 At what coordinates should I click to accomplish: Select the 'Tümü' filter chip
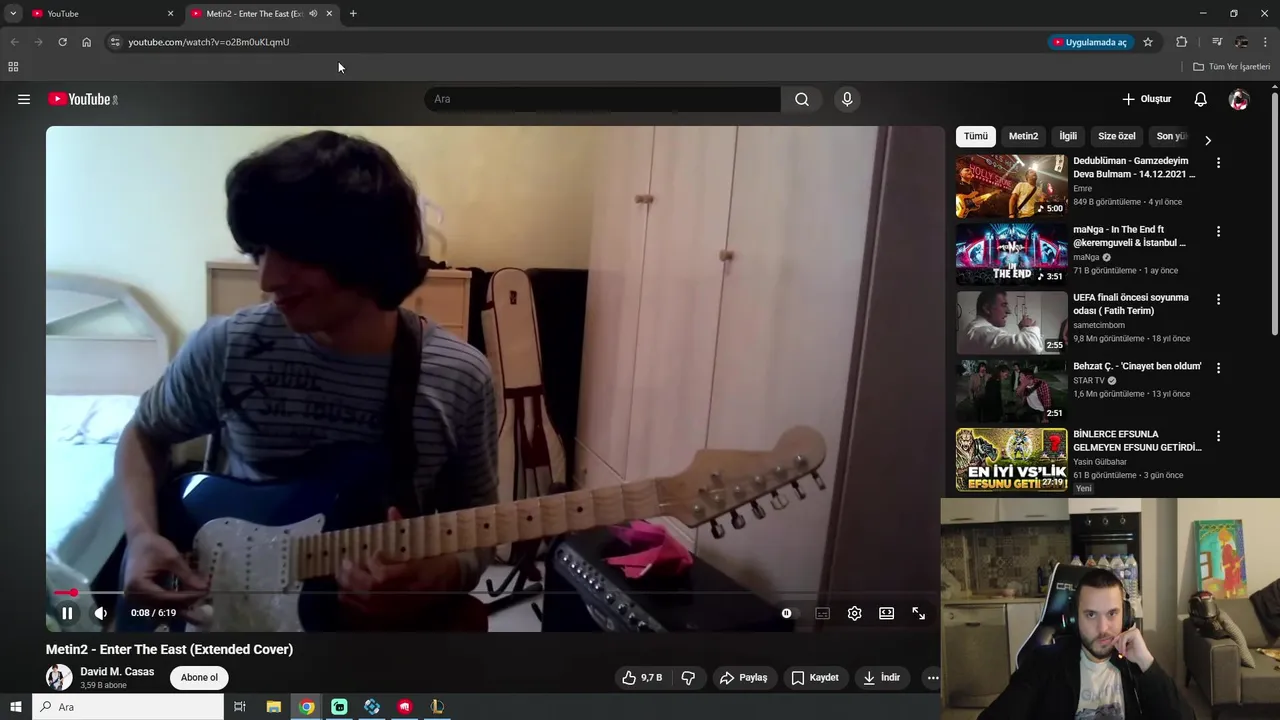coord(976,136)
